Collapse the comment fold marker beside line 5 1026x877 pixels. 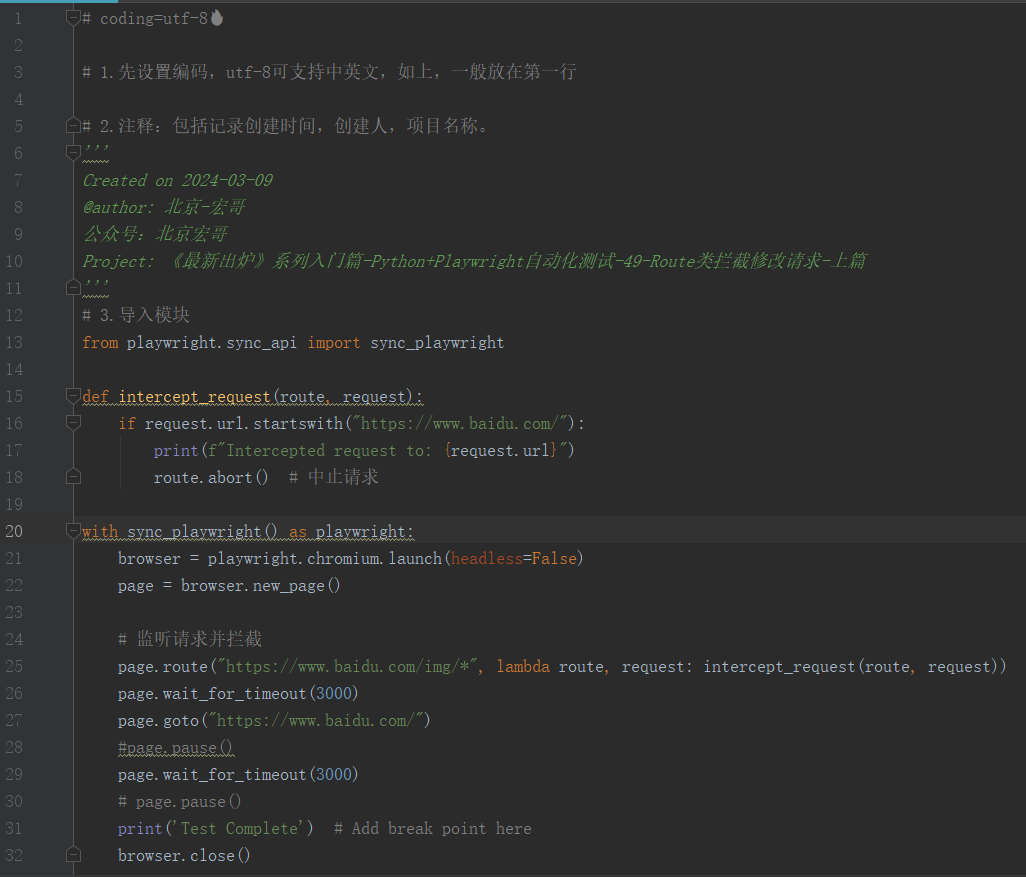click(x=72, y=125)
